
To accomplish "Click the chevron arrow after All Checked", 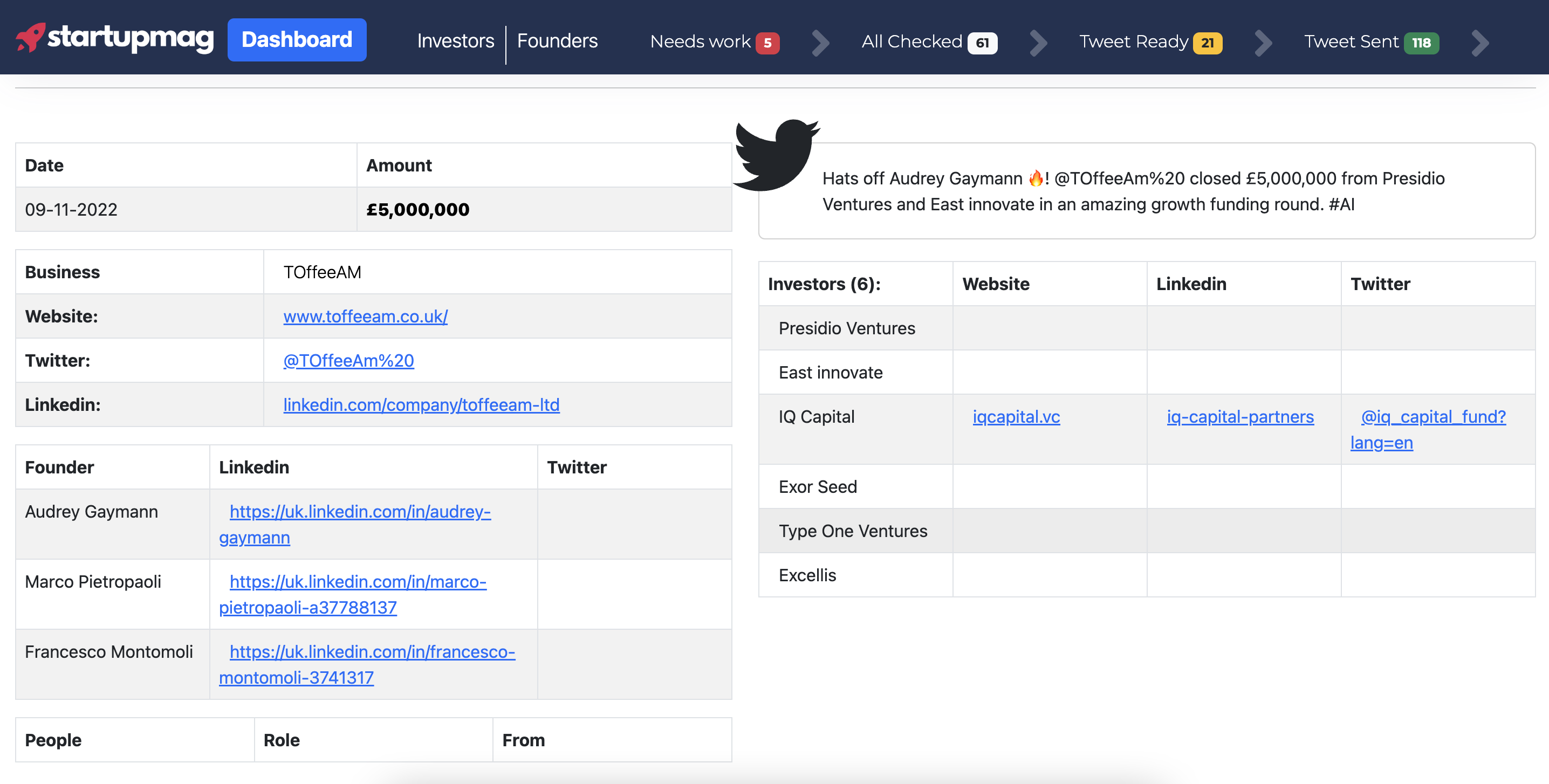I will [x=1038, y=43].
